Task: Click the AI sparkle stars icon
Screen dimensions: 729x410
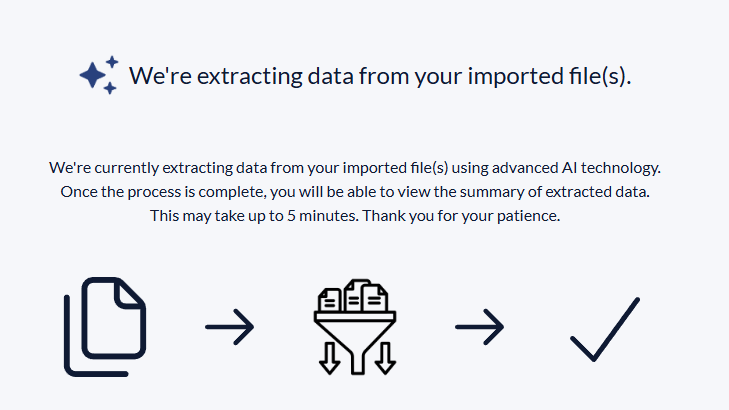Action: pyautogui.click(x=98, y=75)
